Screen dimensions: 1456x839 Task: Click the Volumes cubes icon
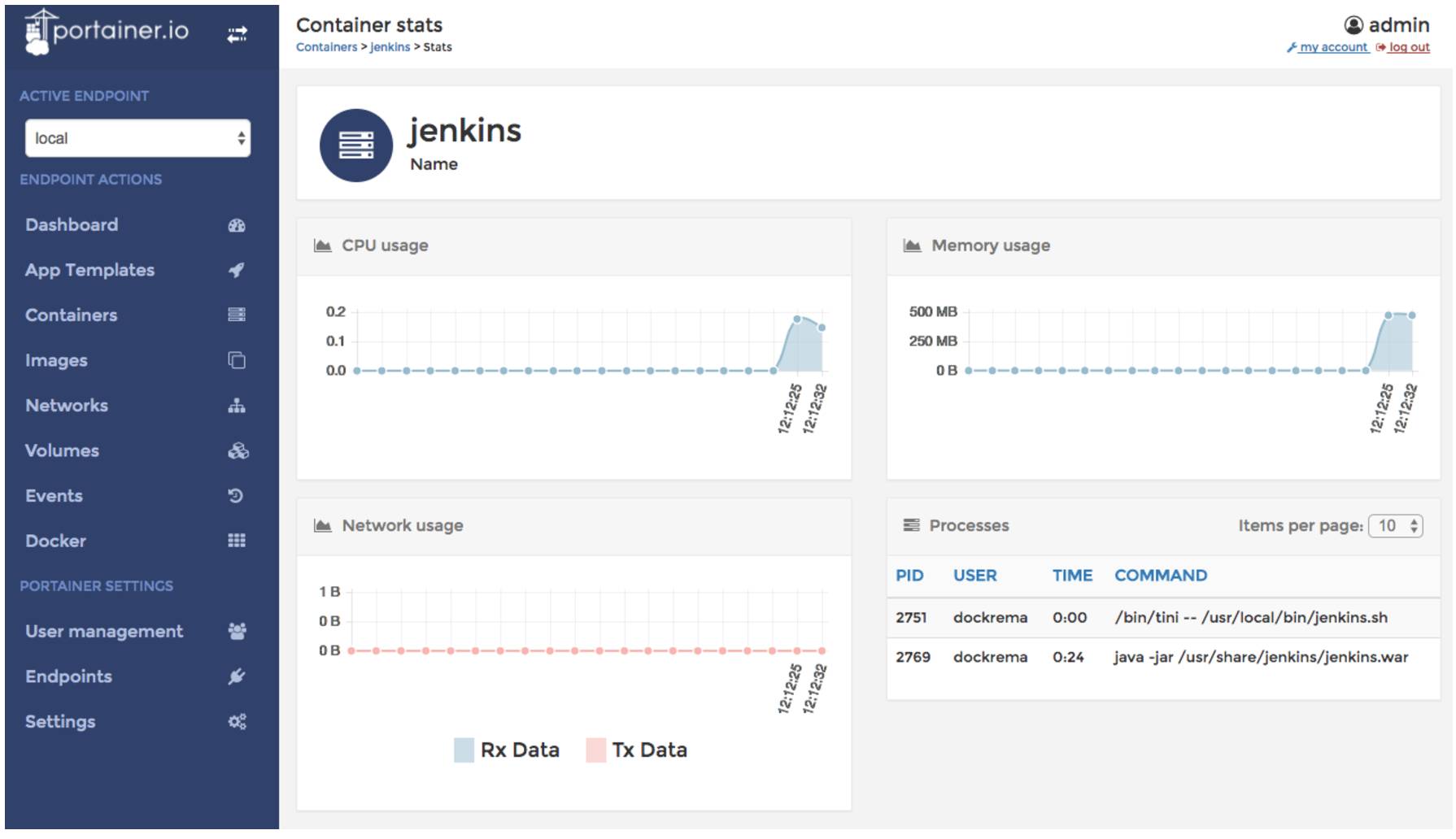click(x=238, y=450)
